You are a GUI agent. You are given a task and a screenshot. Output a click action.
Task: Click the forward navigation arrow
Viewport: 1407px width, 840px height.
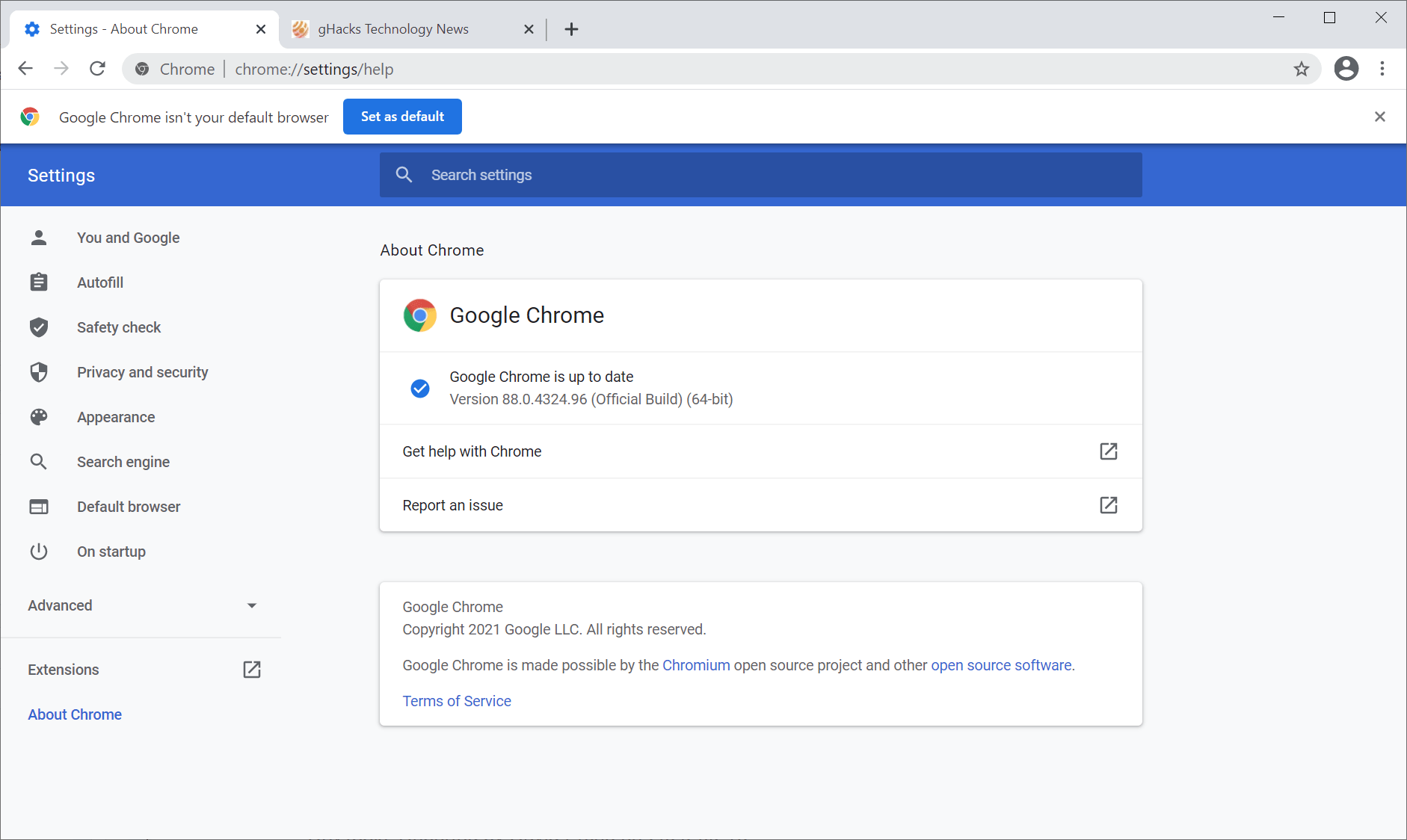coord(61,69)
